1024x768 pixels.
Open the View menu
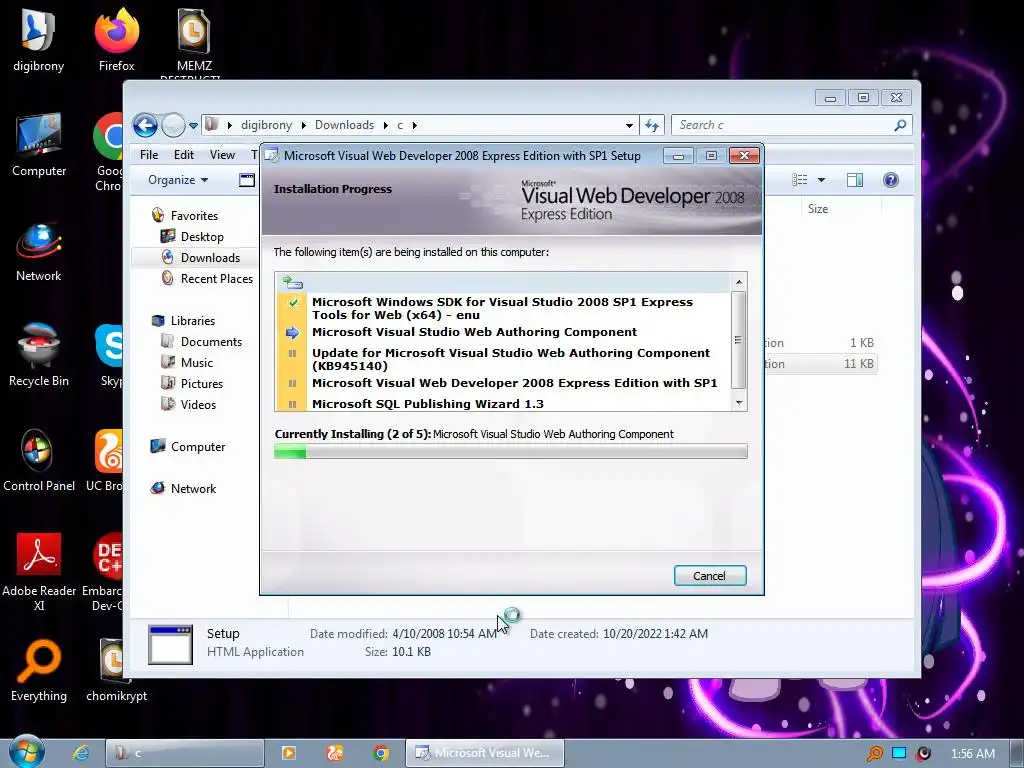click(x=222, y=155)
